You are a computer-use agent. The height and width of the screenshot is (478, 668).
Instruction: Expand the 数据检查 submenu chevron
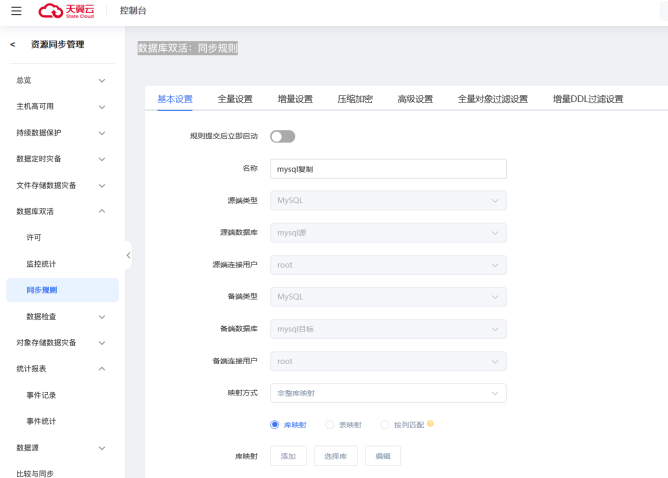[102, 316]
